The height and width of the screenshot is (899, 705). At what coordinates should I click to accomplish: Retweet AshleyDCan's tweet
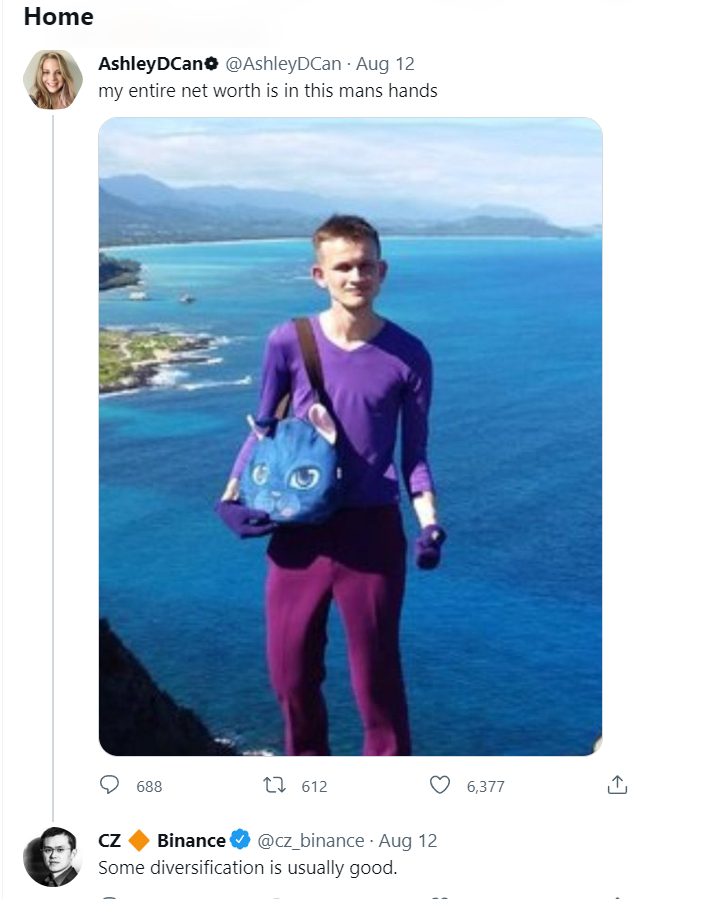tap(274, 785)
